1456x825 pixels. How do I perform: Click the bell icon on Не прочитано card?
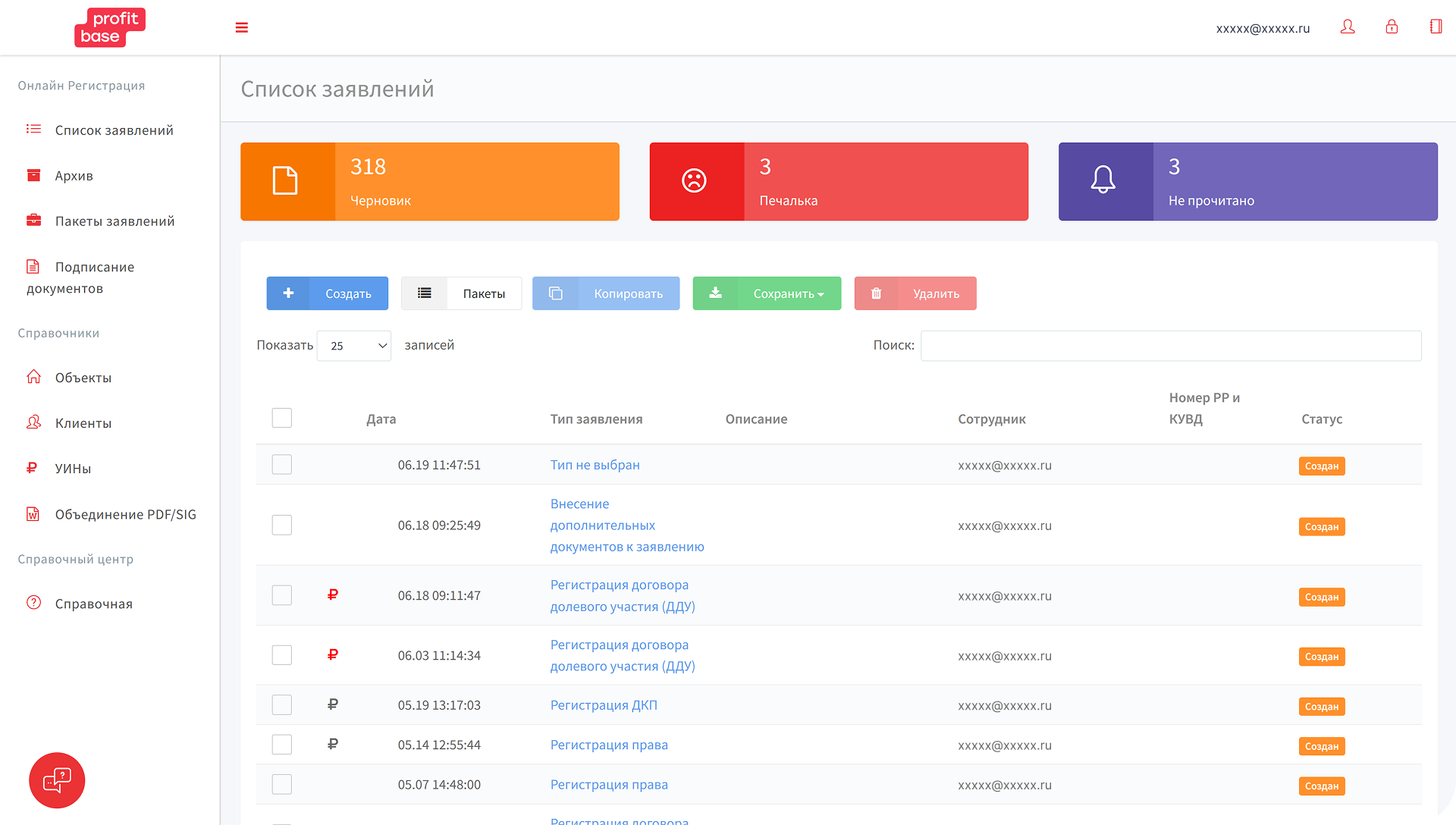[1103, 180]
